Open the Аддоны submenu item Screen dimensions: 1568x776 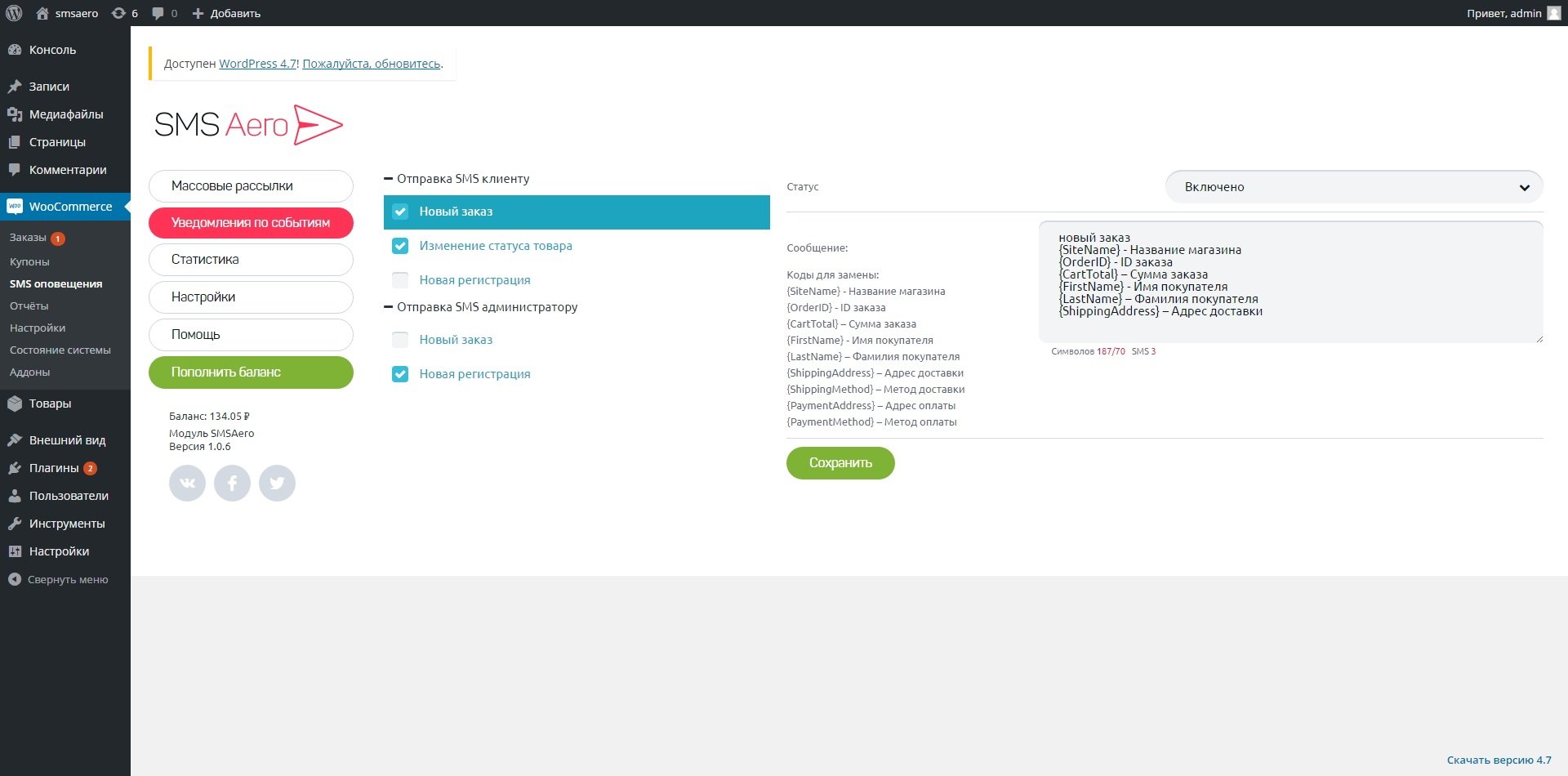[x=30, y=372]
